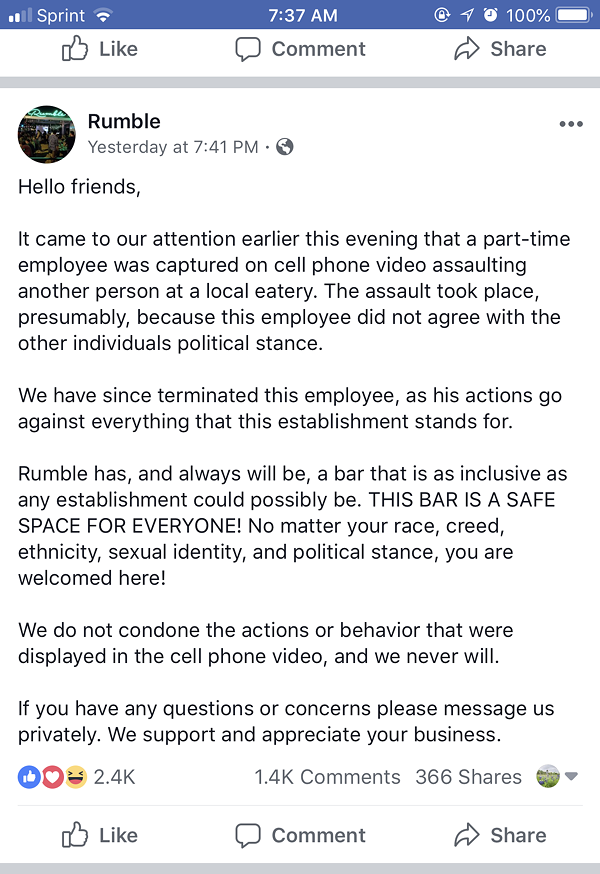The width and height of the screenshot is (600, 874).
Task: Open the three-dots post options menu
Action: (571, 124)
